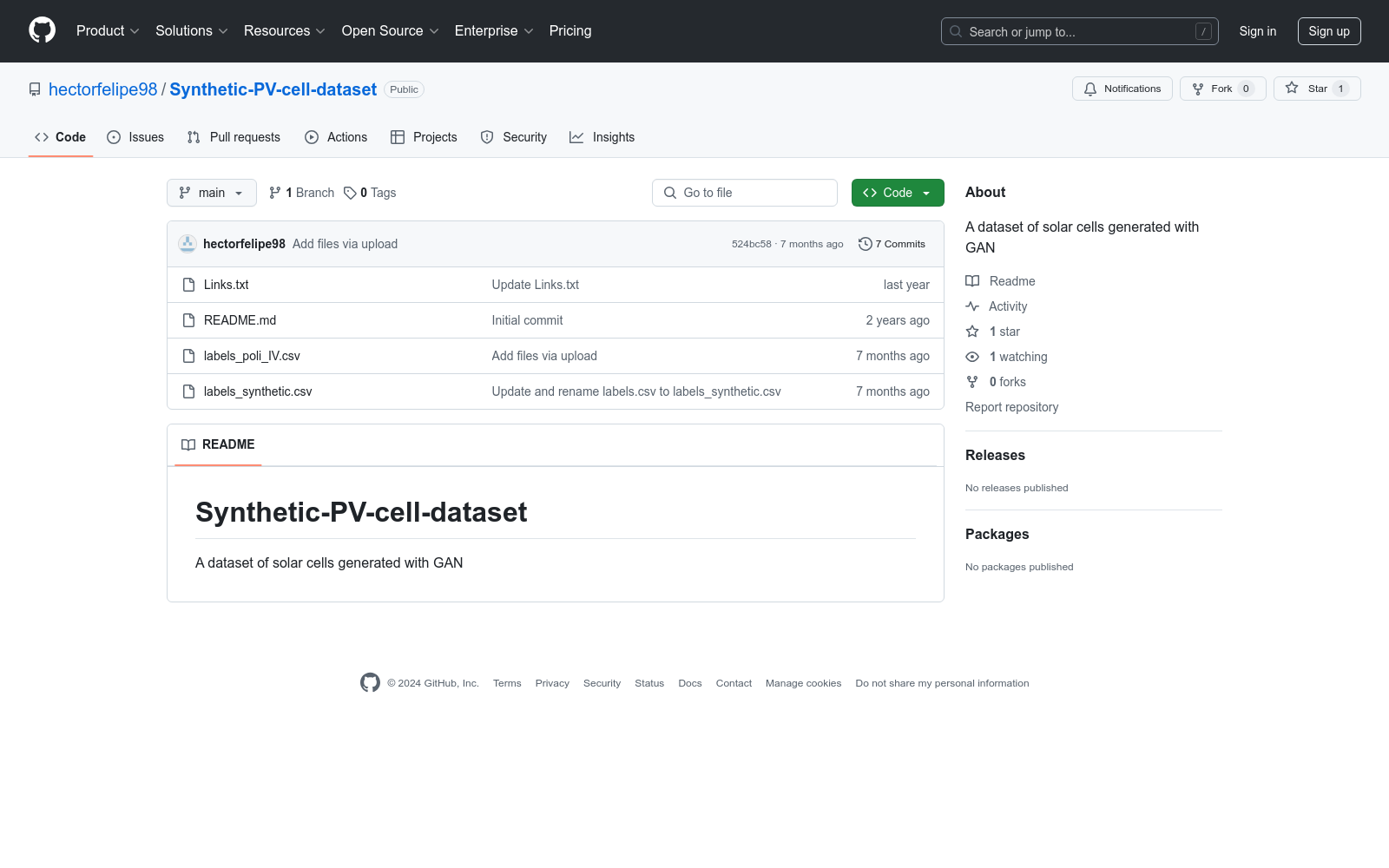
Task: Open the main branch selector dropdown
Action: click(x=212, y=193)
